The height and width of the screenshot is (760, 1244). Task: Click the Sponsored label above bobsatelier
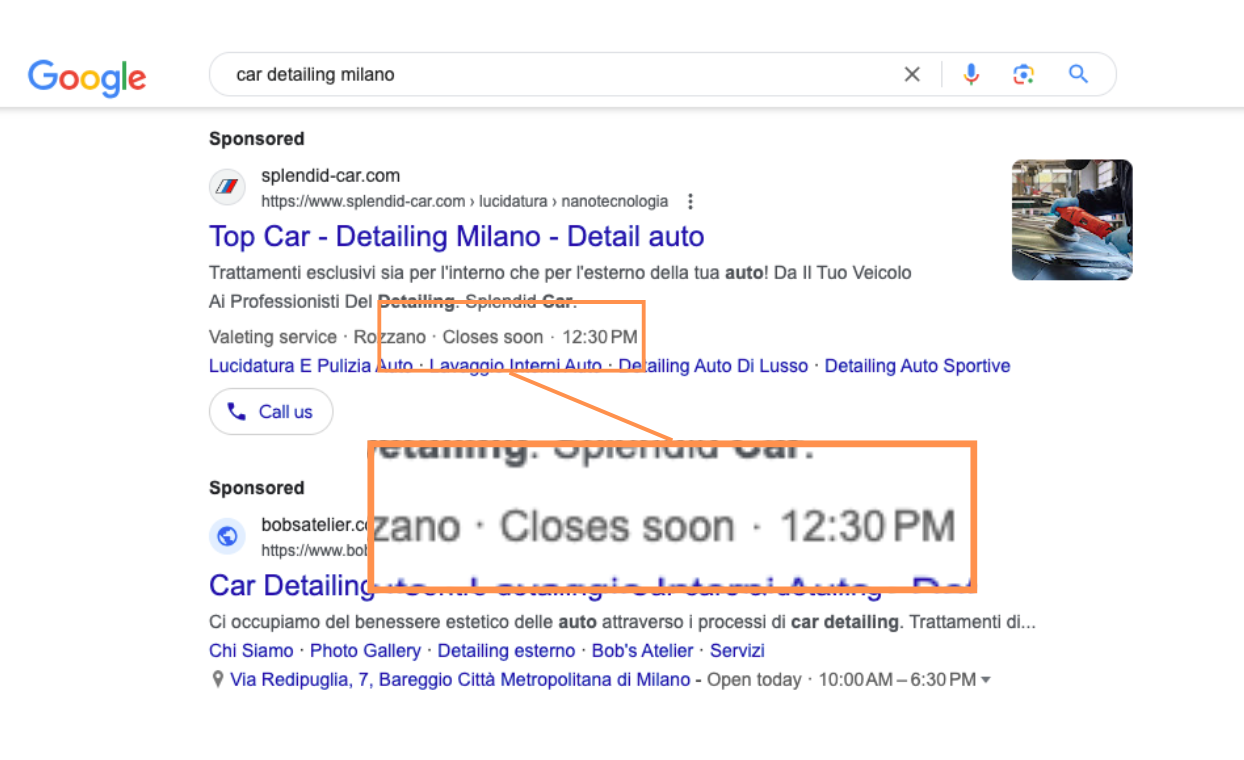click(256, 488)
